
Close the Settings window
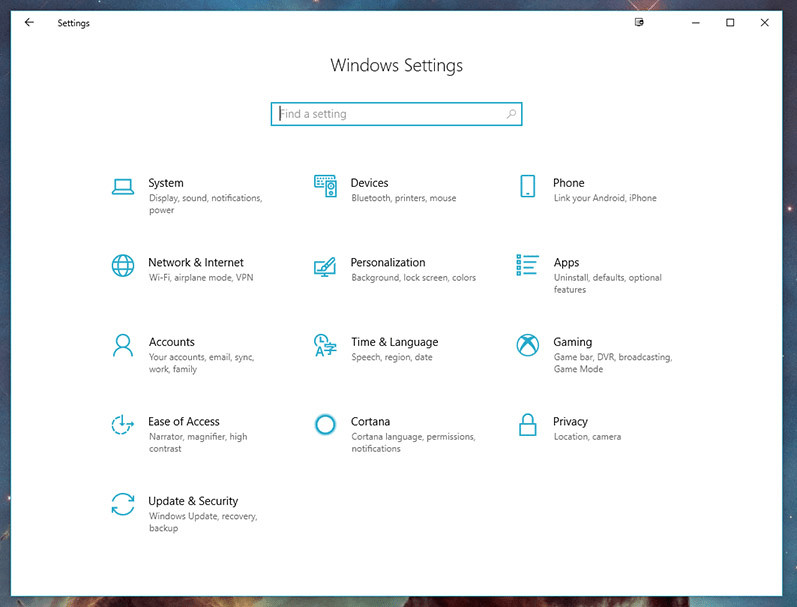pos(764,22)
